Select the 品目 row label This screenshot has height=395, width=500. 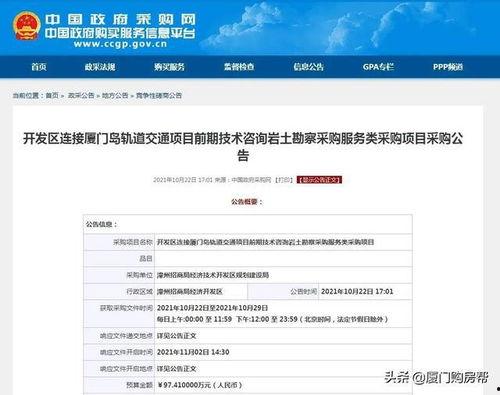tap(146, 259)
